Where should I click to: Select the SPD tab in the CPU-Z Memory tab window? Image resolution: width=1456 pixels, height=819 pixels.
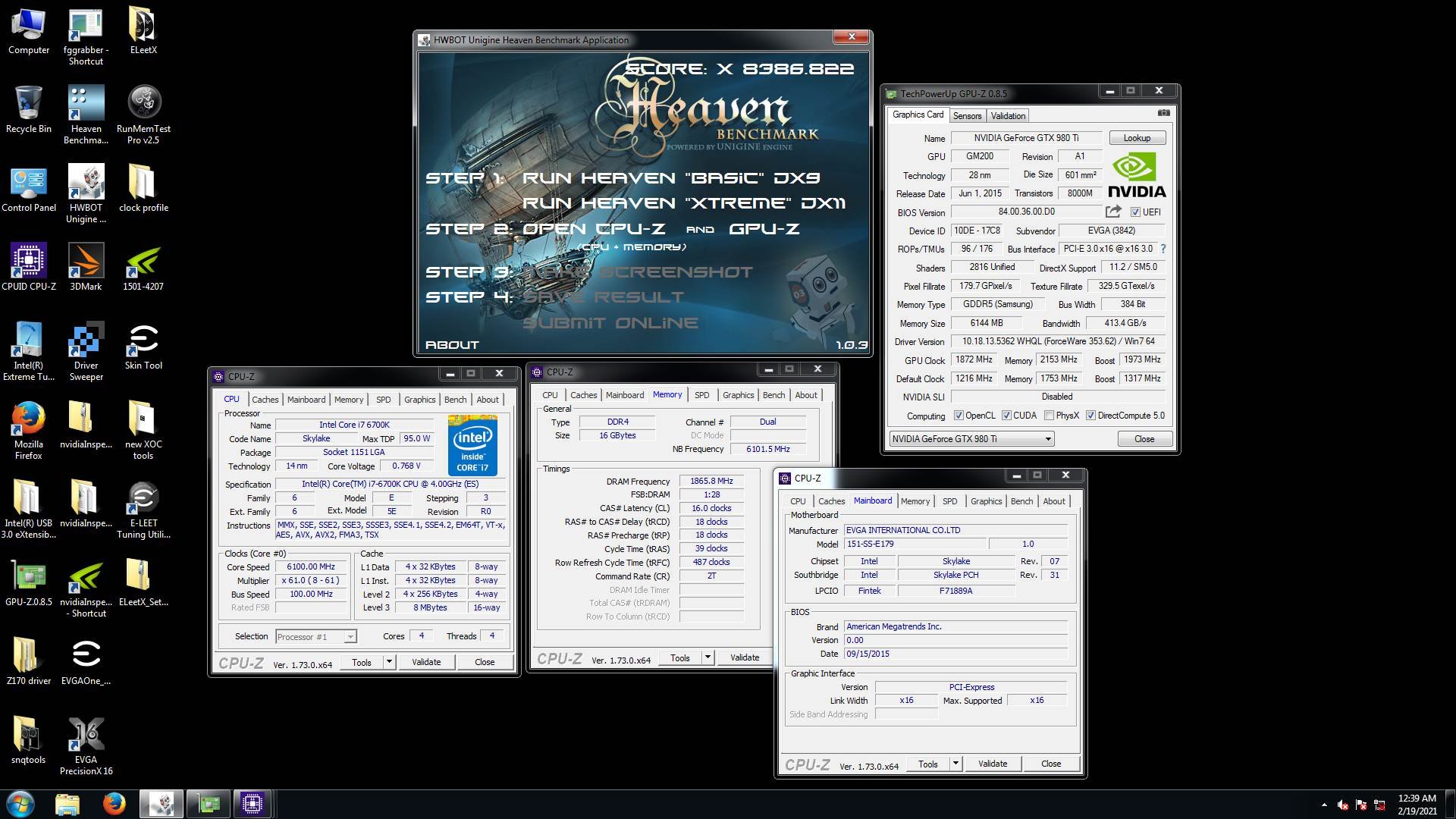click(701, 395)
